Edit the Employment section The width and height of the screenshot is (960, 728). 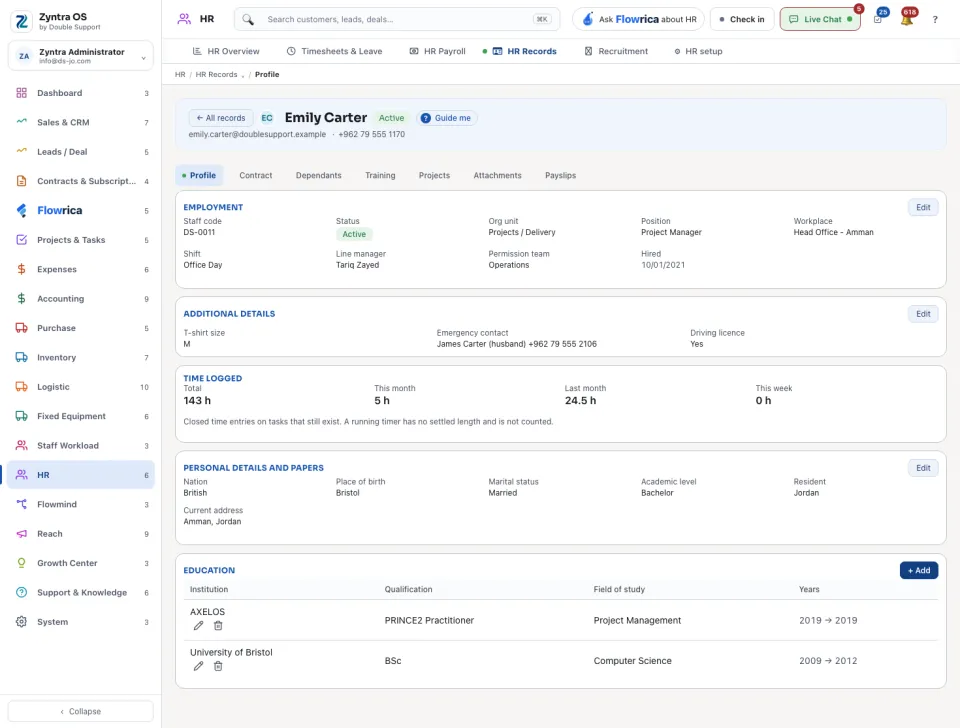pyautogui.click(x=923, y=208)
